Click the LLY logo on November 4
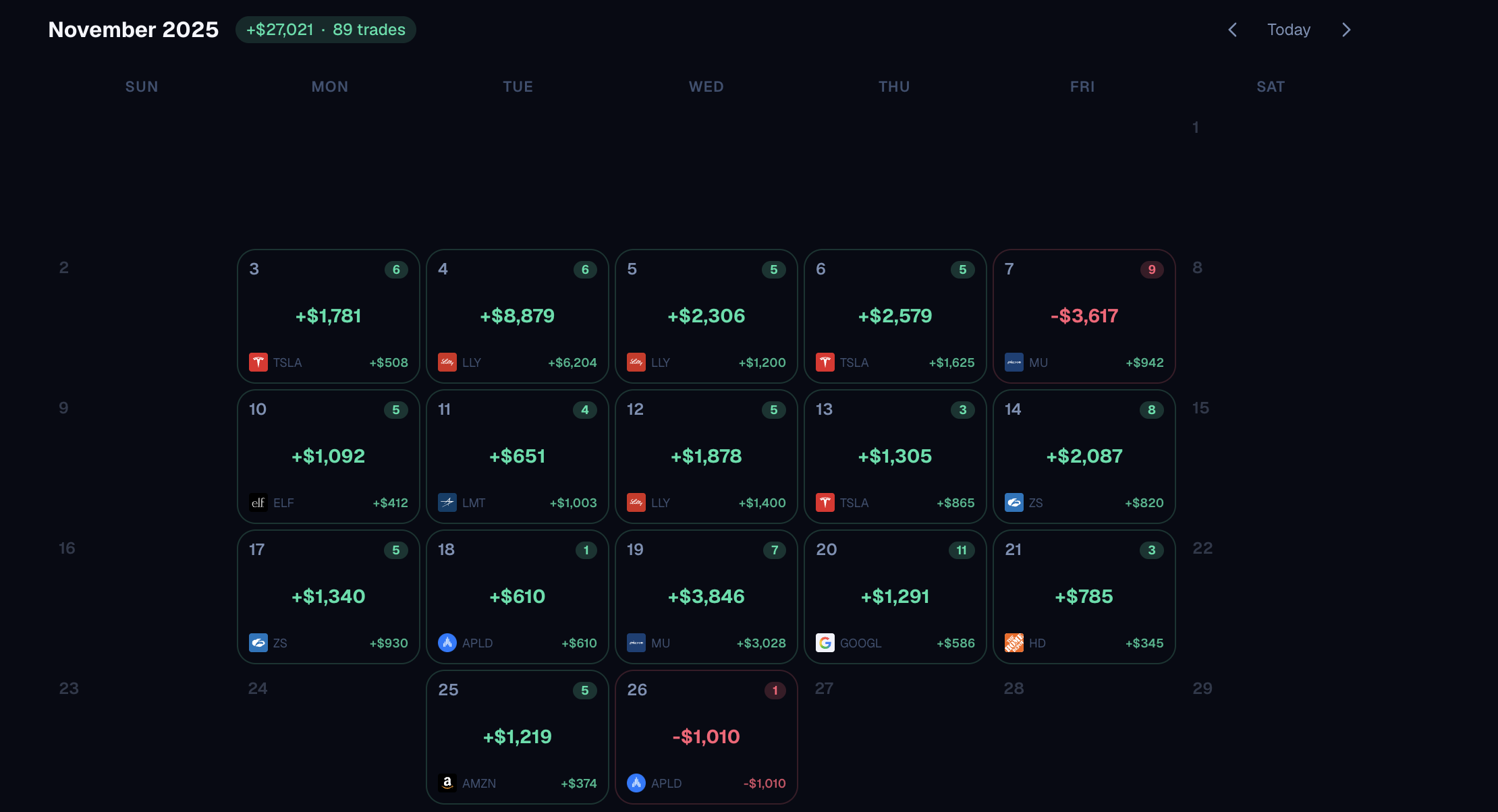This screenshot has height=812, width=1498. tap(447, 362)
